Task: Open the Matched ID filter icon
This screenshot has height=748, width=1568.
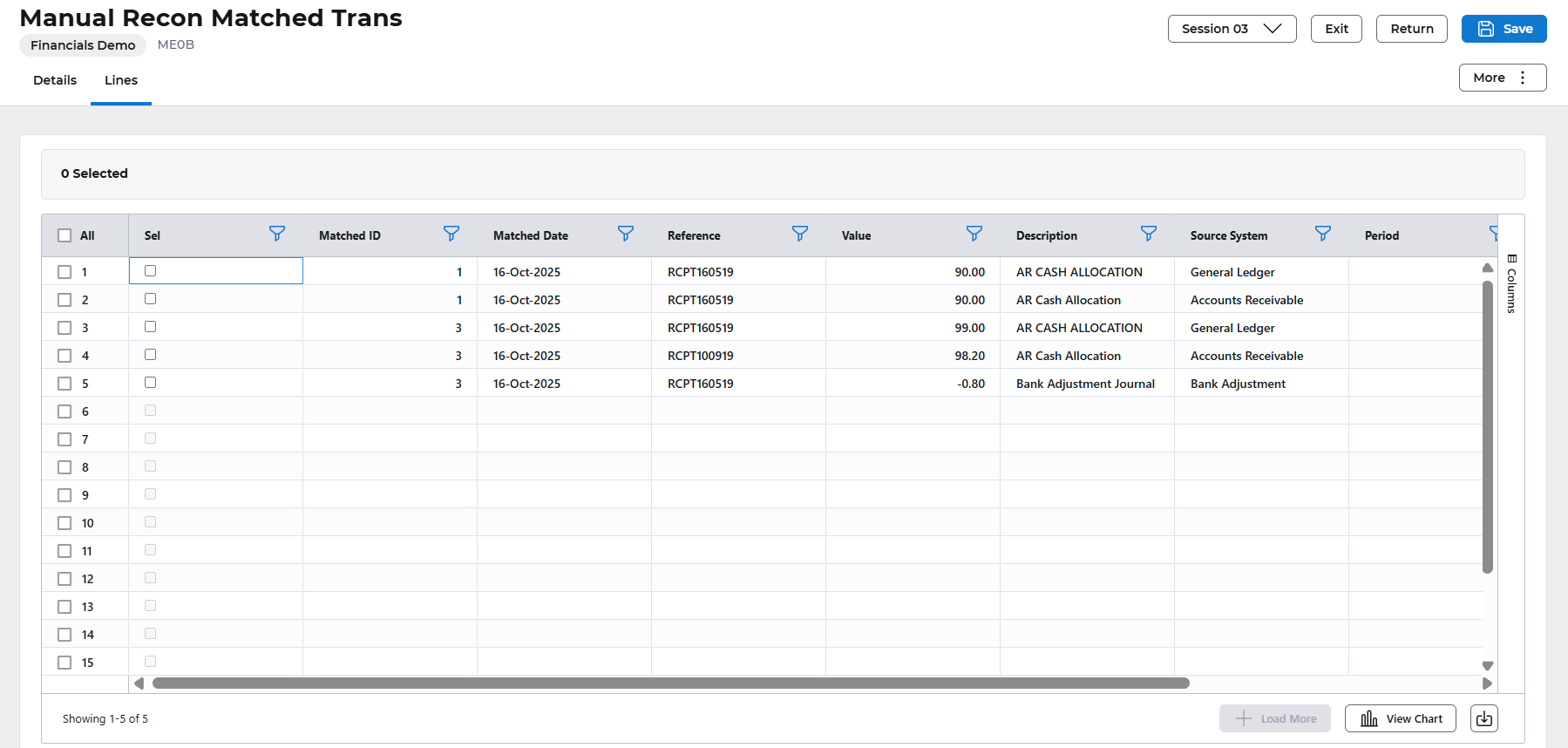Action: click(x=451, y=234)
